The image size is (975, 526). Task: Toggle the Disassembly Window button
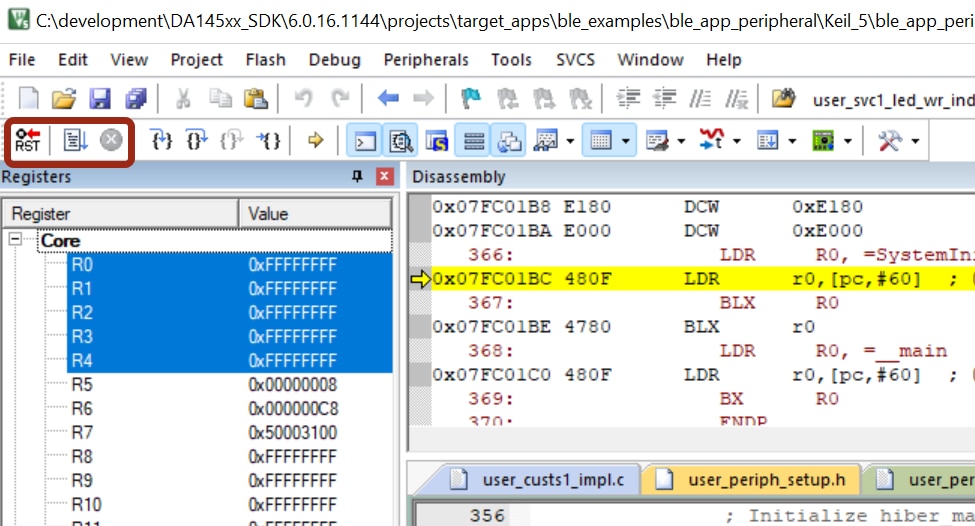[x=401, y=141]
